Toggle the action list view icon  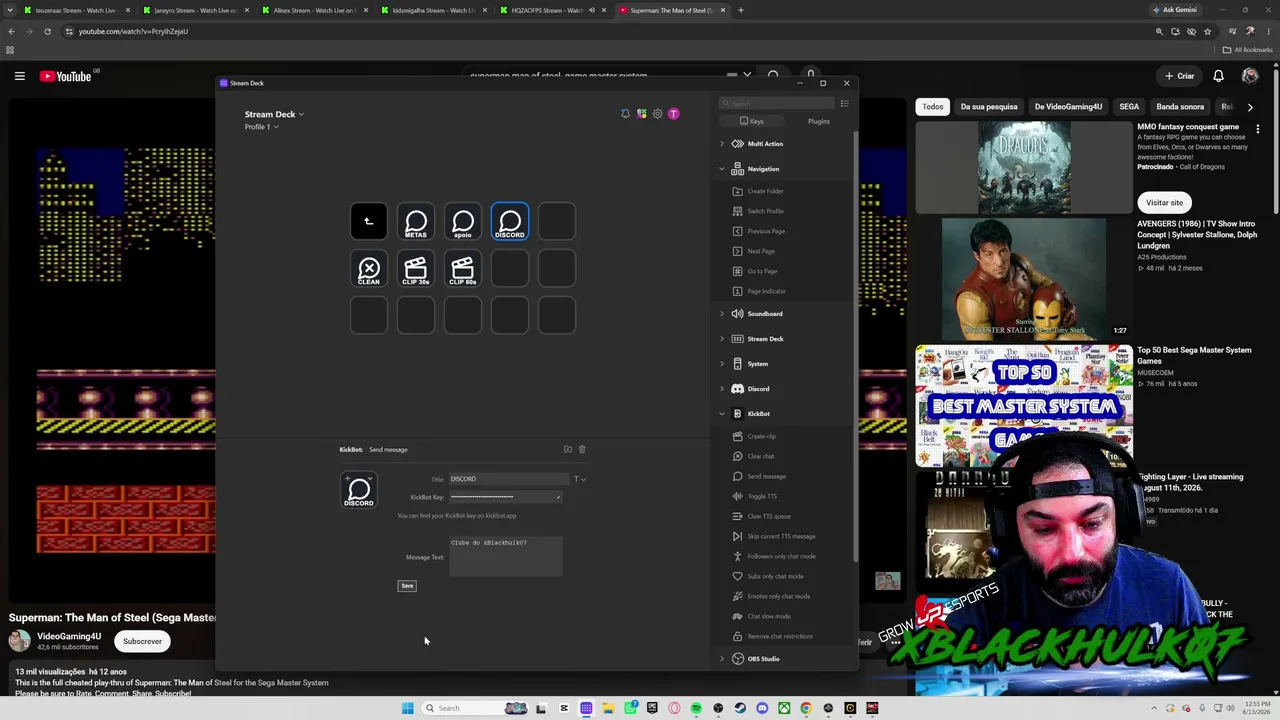pos(844,103)
